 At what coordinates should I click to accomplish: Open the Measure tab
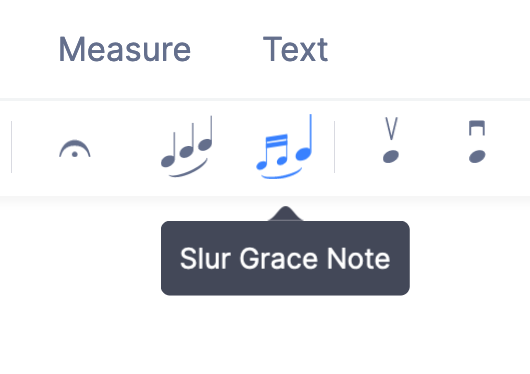[x=125, y=49]
